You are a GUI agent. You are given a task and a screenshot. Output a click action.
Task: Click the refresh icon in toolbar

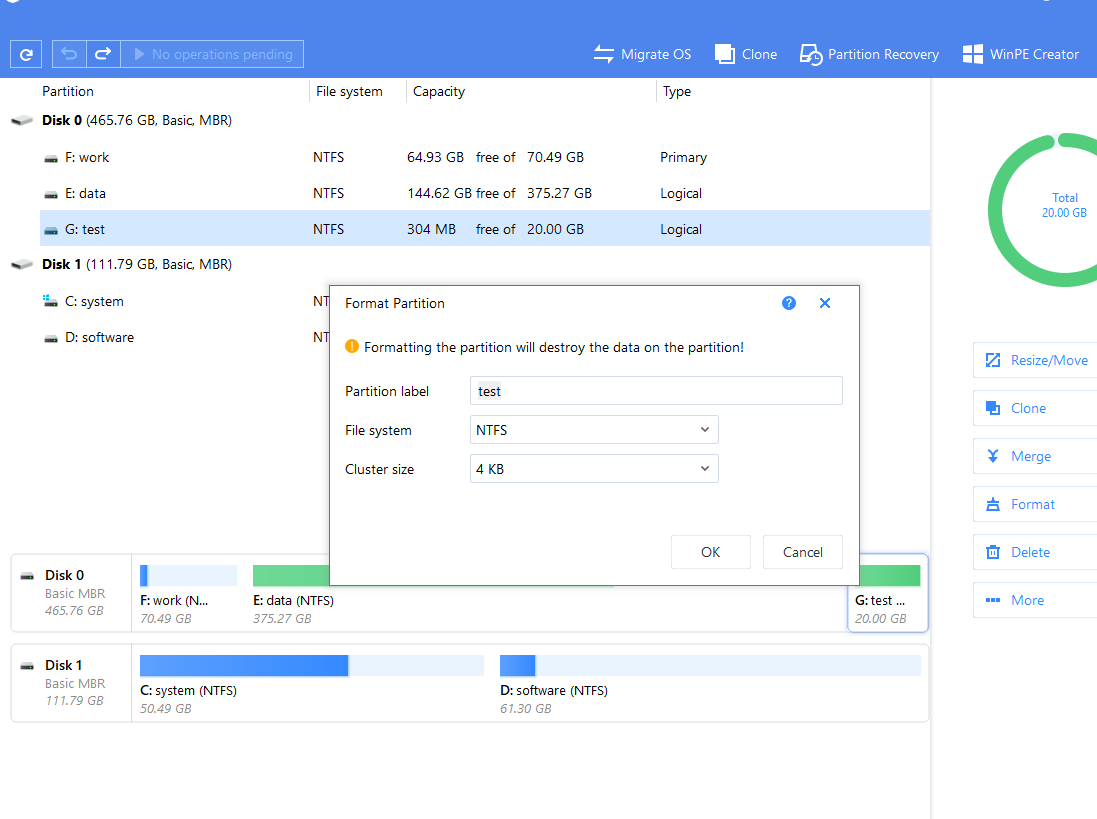(26, 54)
